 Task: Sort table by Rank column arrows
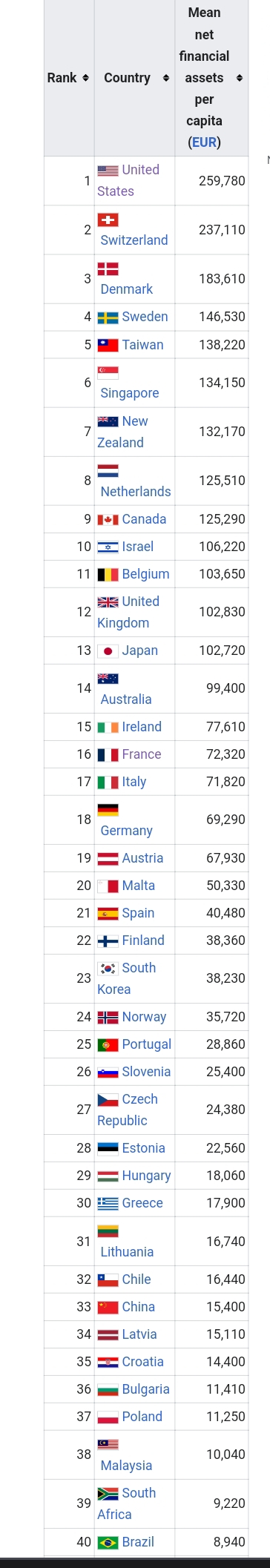click(85, 78)
